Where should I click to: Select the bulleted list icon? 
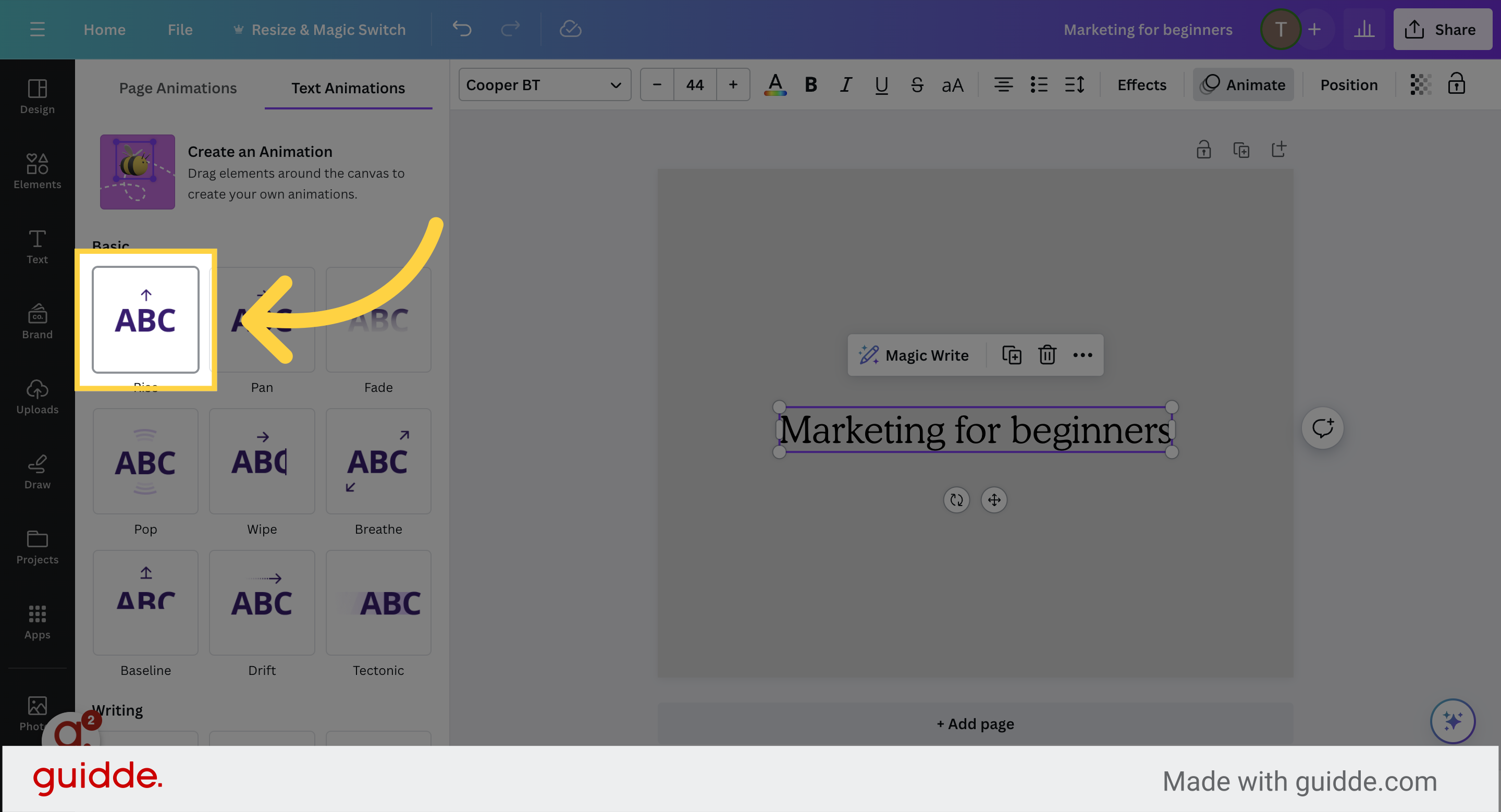(x=1039, y=84)
